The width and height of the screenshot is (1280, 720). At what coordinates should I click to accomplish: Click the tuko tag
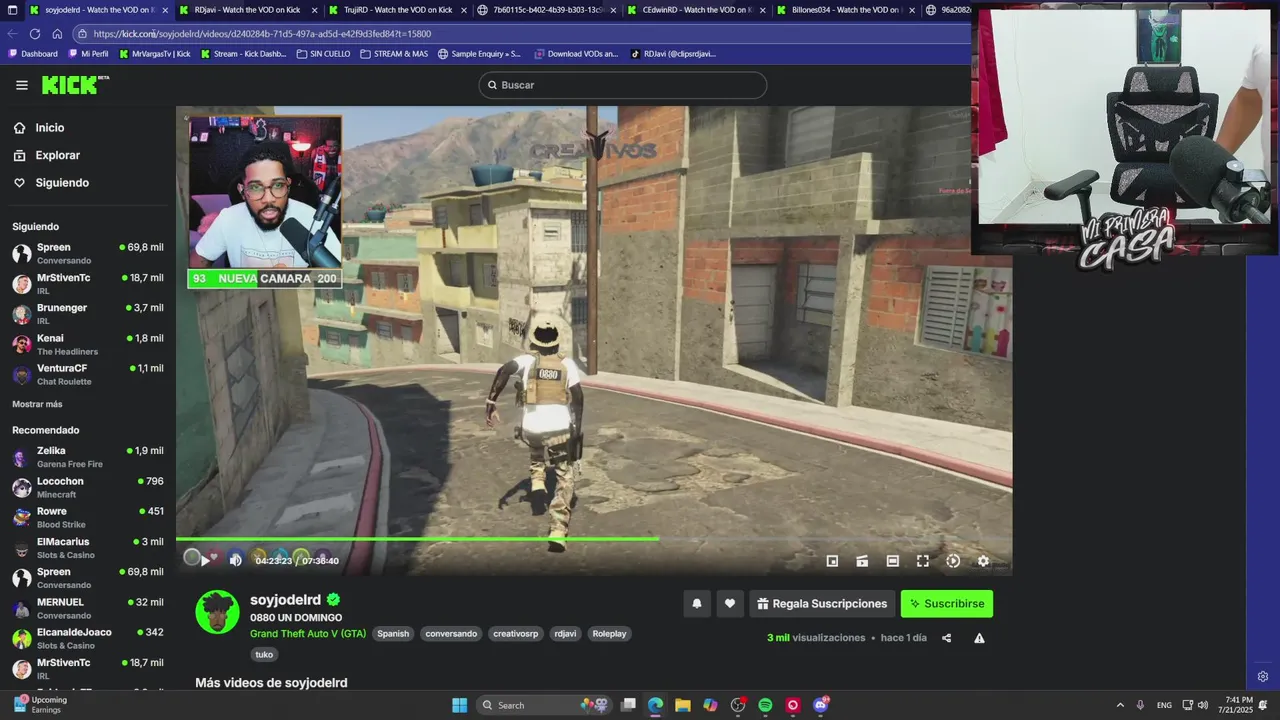[264, 655]
